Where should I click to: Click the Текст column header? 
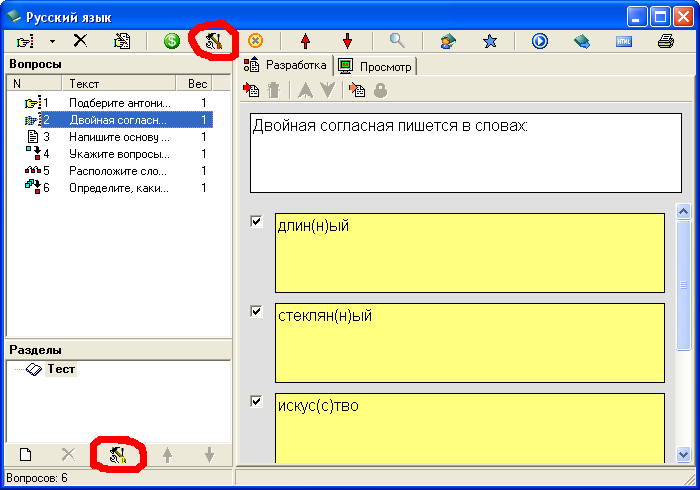click(118, 84)
